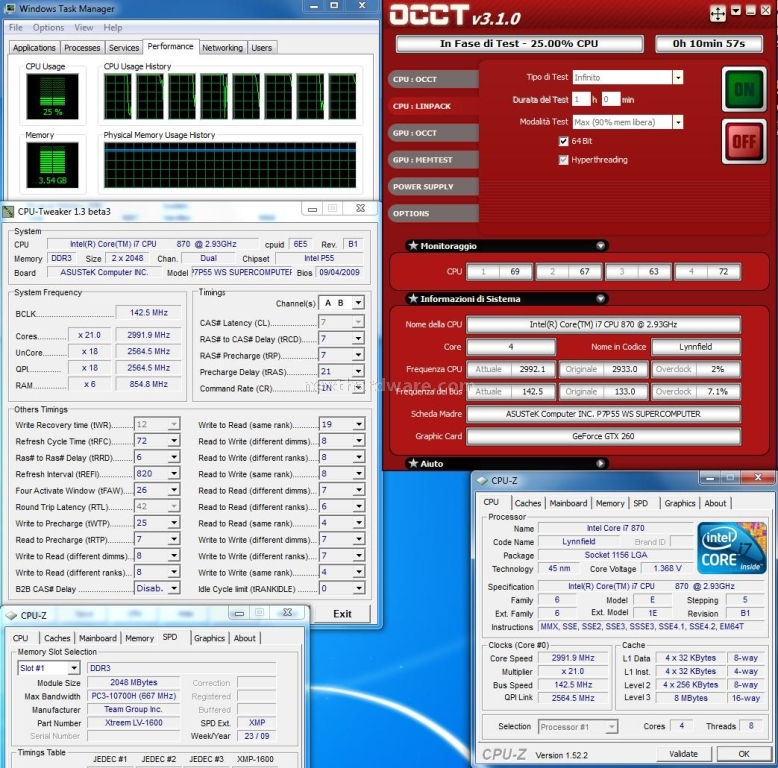Click the OCCT move-window cross icon

pos(717,13)
